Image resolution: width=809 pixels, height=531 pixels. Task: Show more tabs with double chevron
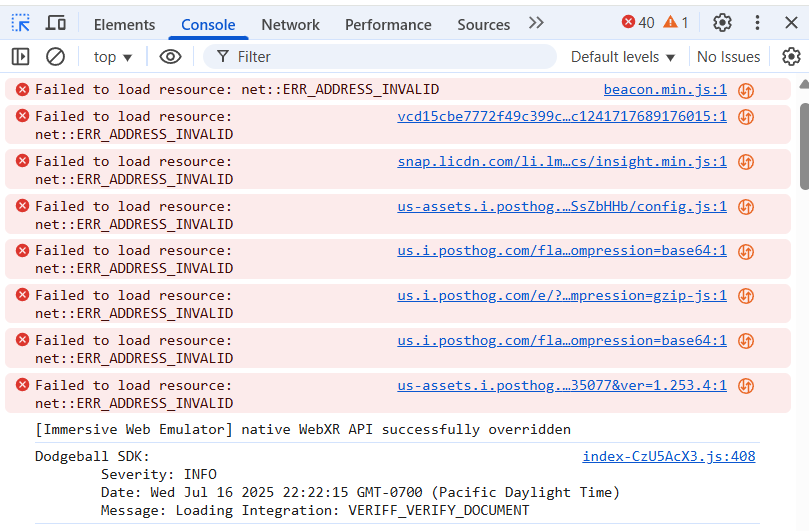point(536,23)
